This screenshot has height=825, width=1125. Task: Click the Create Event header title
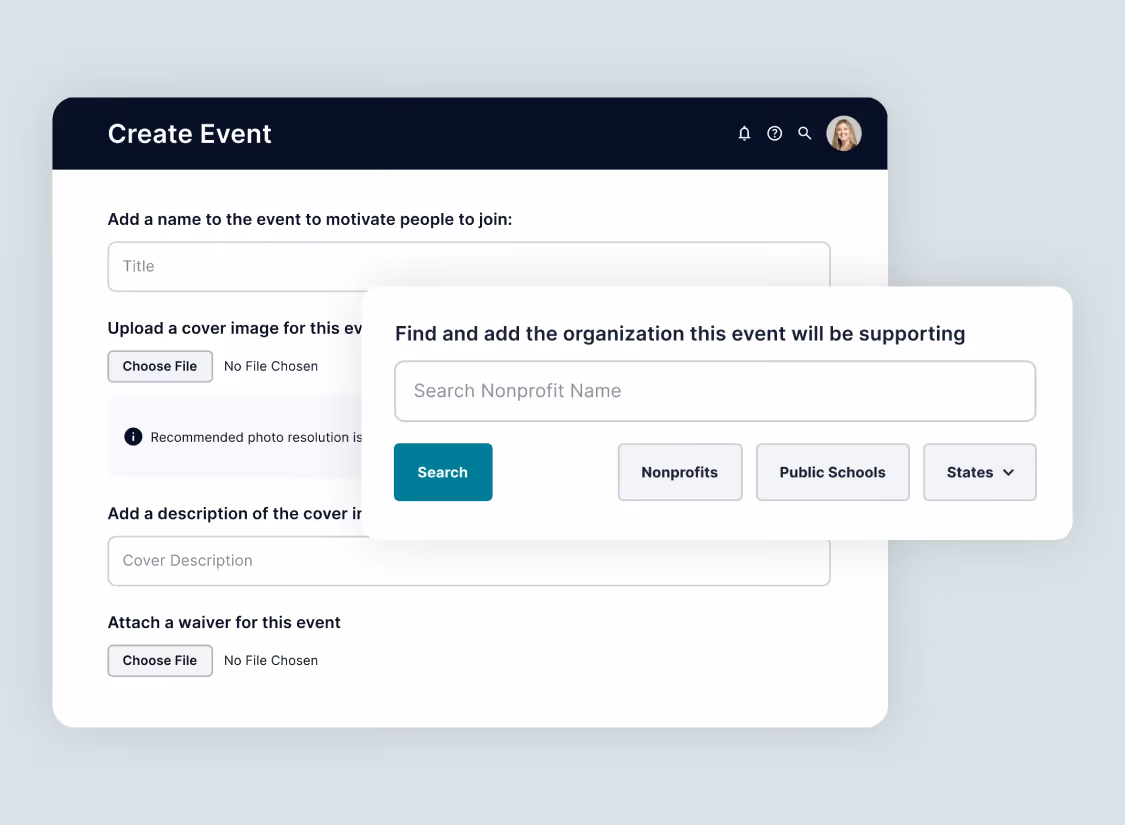[189, 133]
